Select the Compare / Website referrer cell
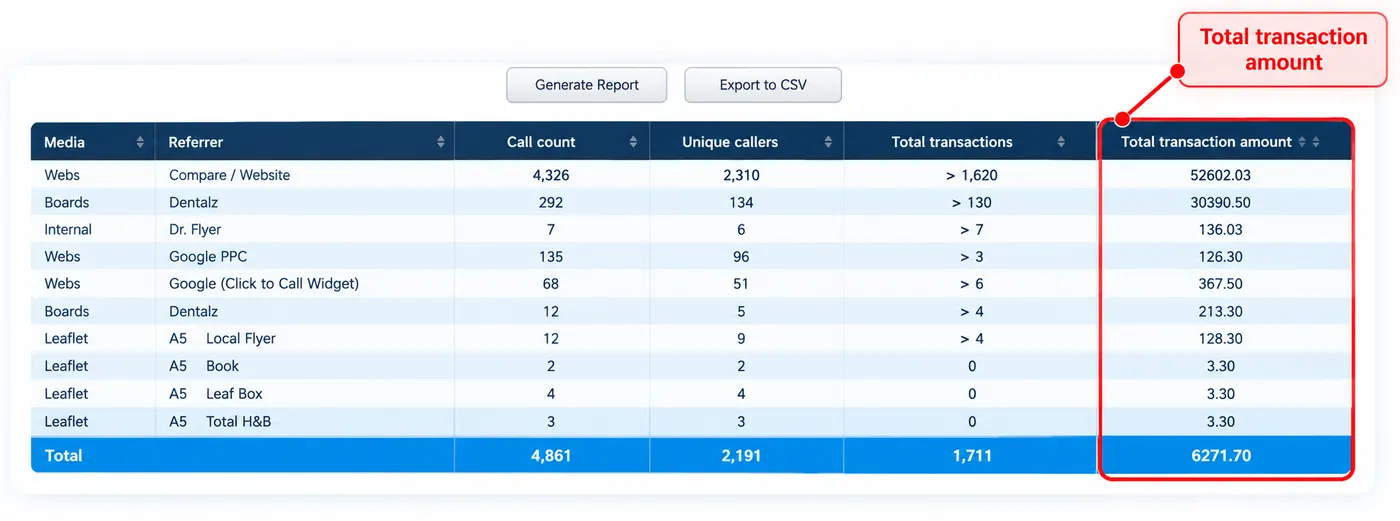 (x=229, y=175)
